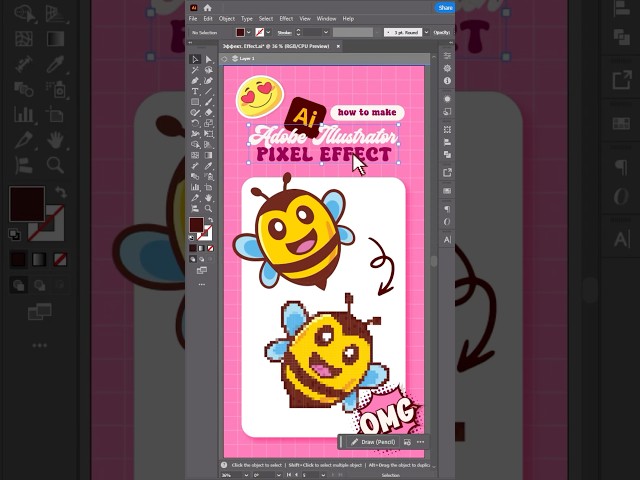This screenshot has width=640, height=480.
Task: Select the Eraser tool
Action: 209,113
